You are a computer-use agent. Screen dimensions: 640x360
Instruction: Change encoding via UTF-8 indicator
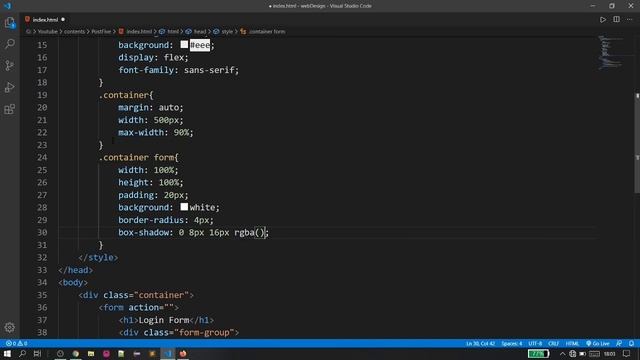click(535, 343)
